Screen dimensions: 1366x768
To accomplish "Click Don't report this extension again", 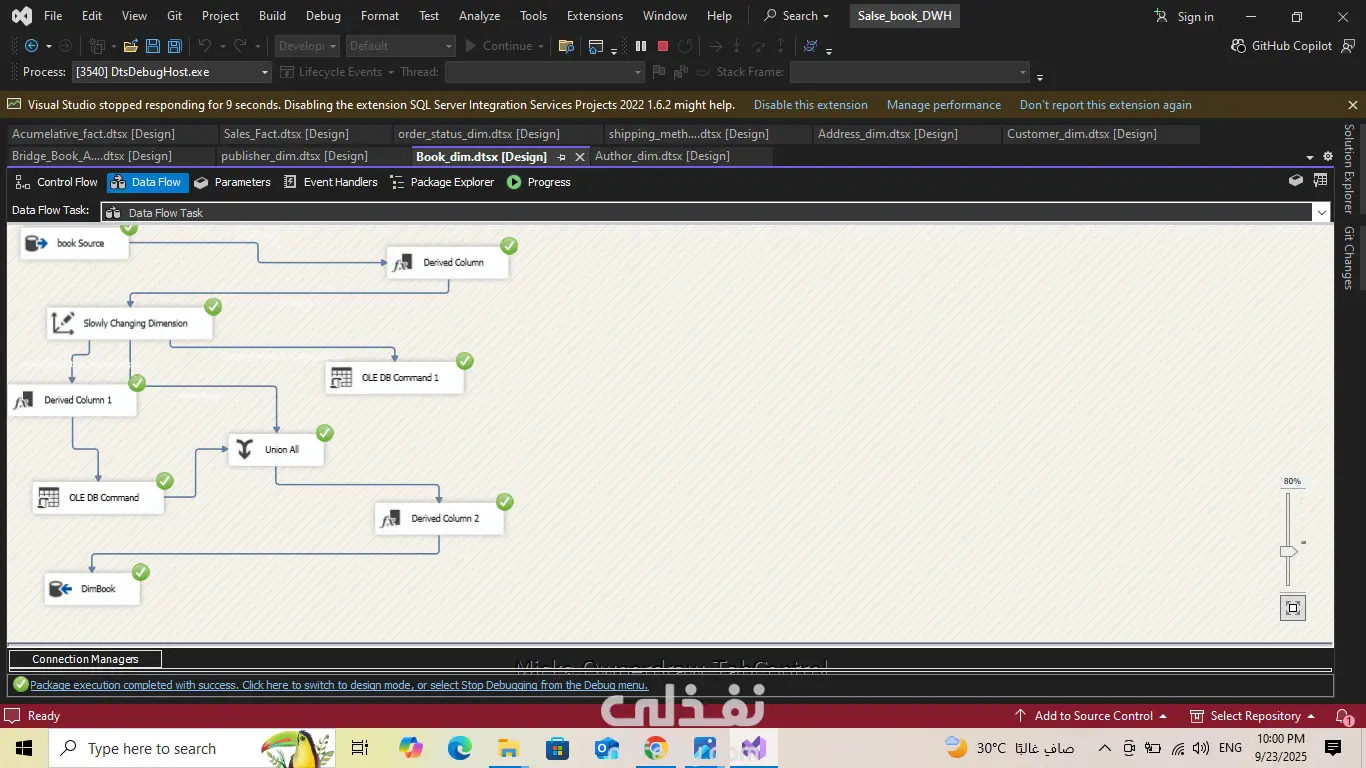I will 1106,105.
